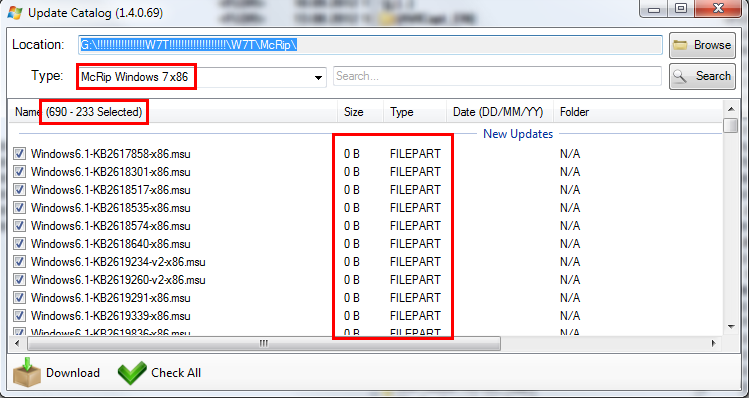Click the Location path input field

pos(370,45)
